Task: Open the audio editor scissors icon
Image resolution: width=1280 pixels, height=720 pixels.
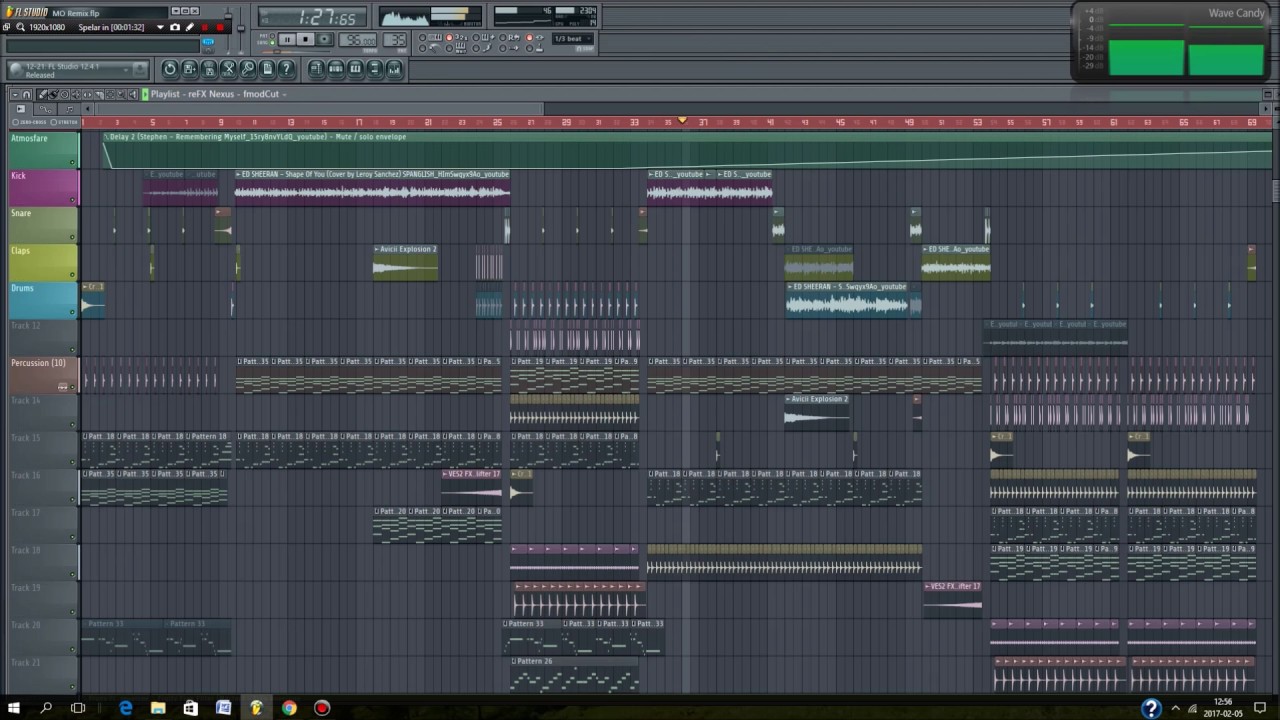Action: 228,69
